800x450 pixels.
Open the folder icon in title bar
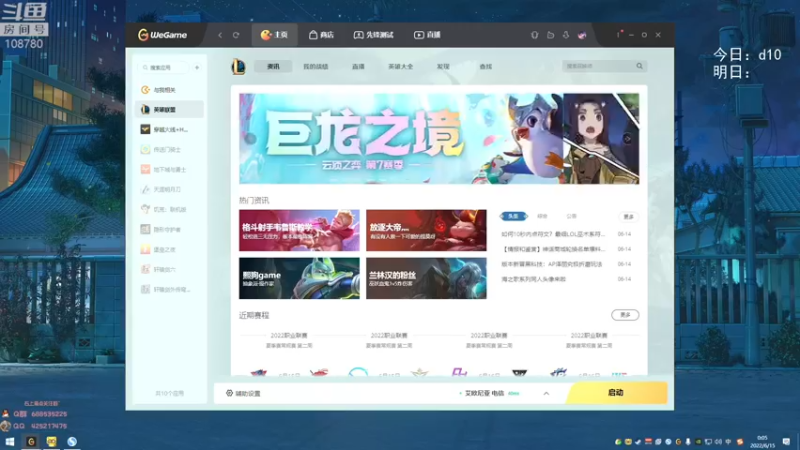[550, 35]
